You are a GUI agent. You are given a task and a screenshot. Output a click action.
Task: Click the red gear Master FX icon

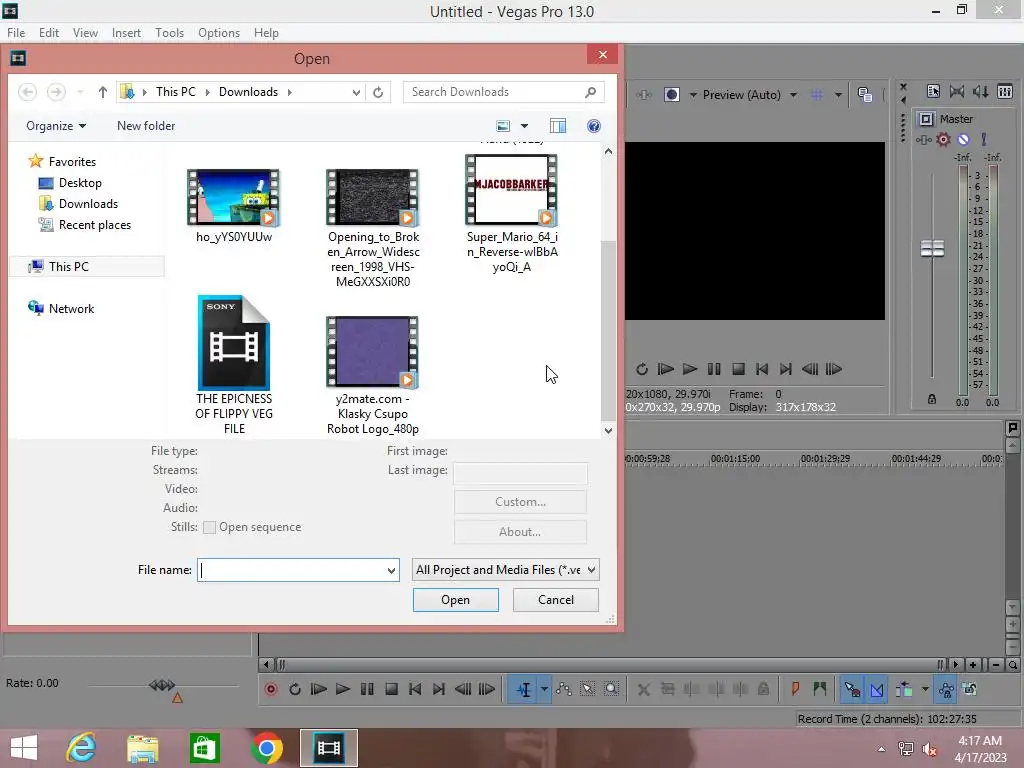943,139
